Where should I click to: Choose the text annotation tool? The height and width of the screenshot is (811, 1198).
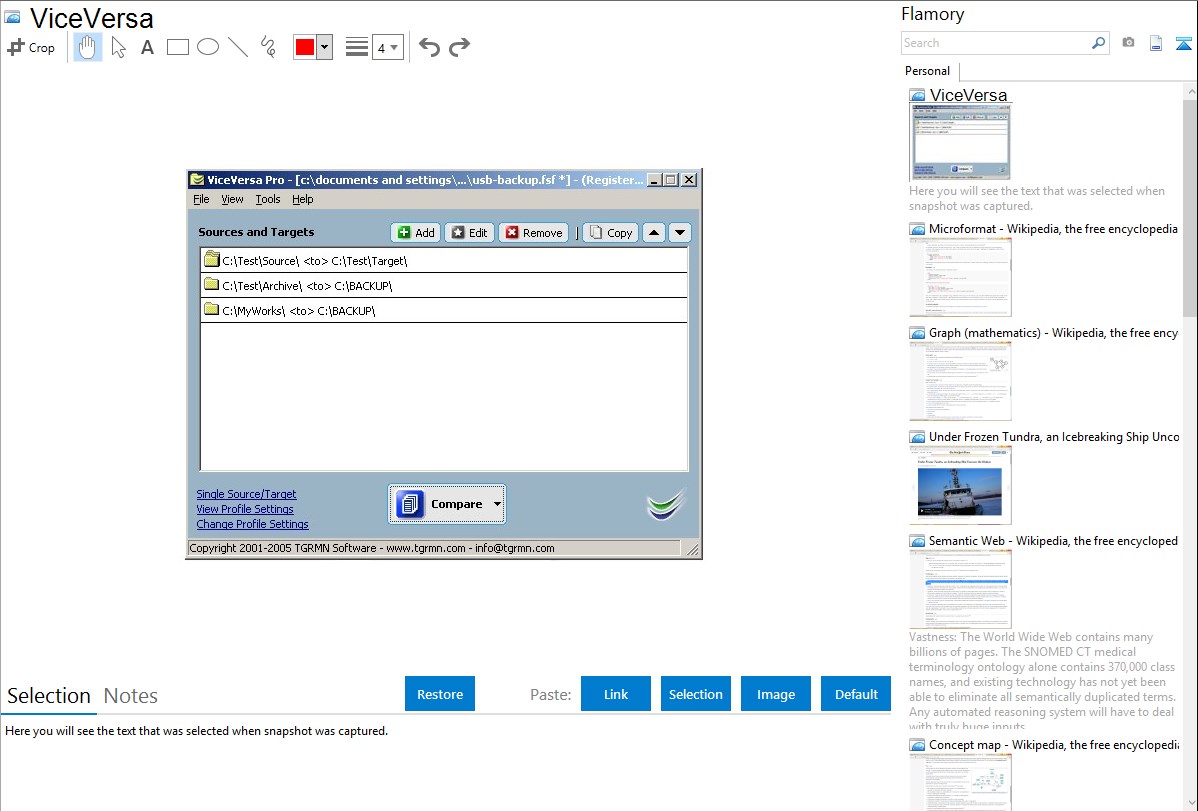[x=147, y=47]
